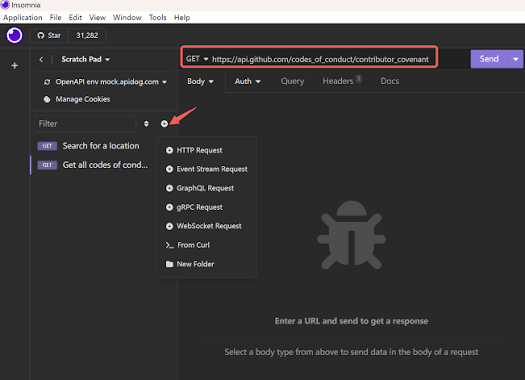Image resolution: width=525 pixels, height=380 pixels.
Task: Open the sort order arrows icon
Action: [x=146, y=124]
